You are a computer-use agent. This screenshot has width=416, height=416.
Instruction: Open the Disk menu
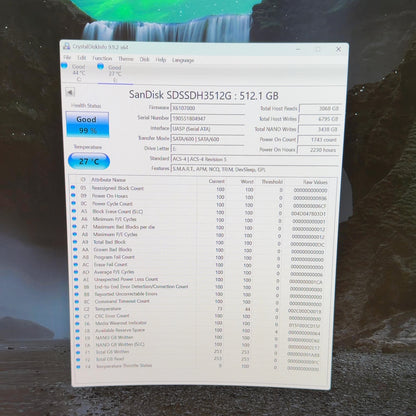click(x=144, y=59)
